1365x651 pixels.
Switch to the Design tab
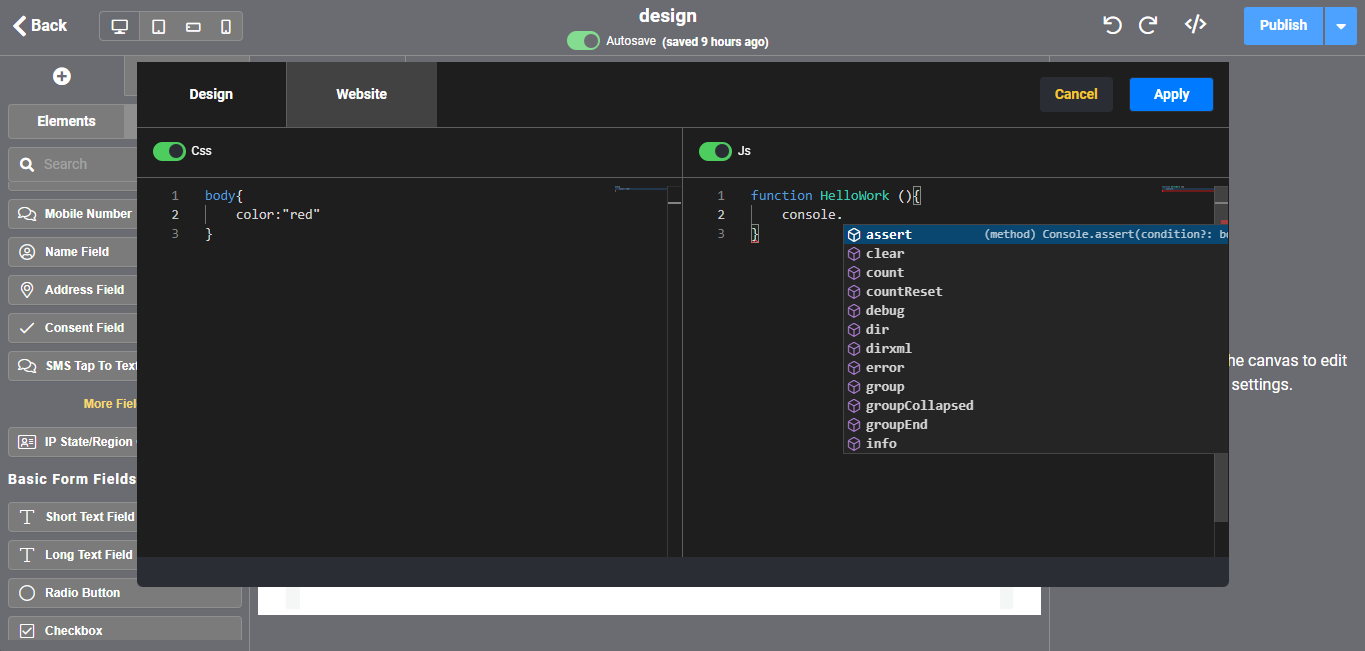click(211, 94)
